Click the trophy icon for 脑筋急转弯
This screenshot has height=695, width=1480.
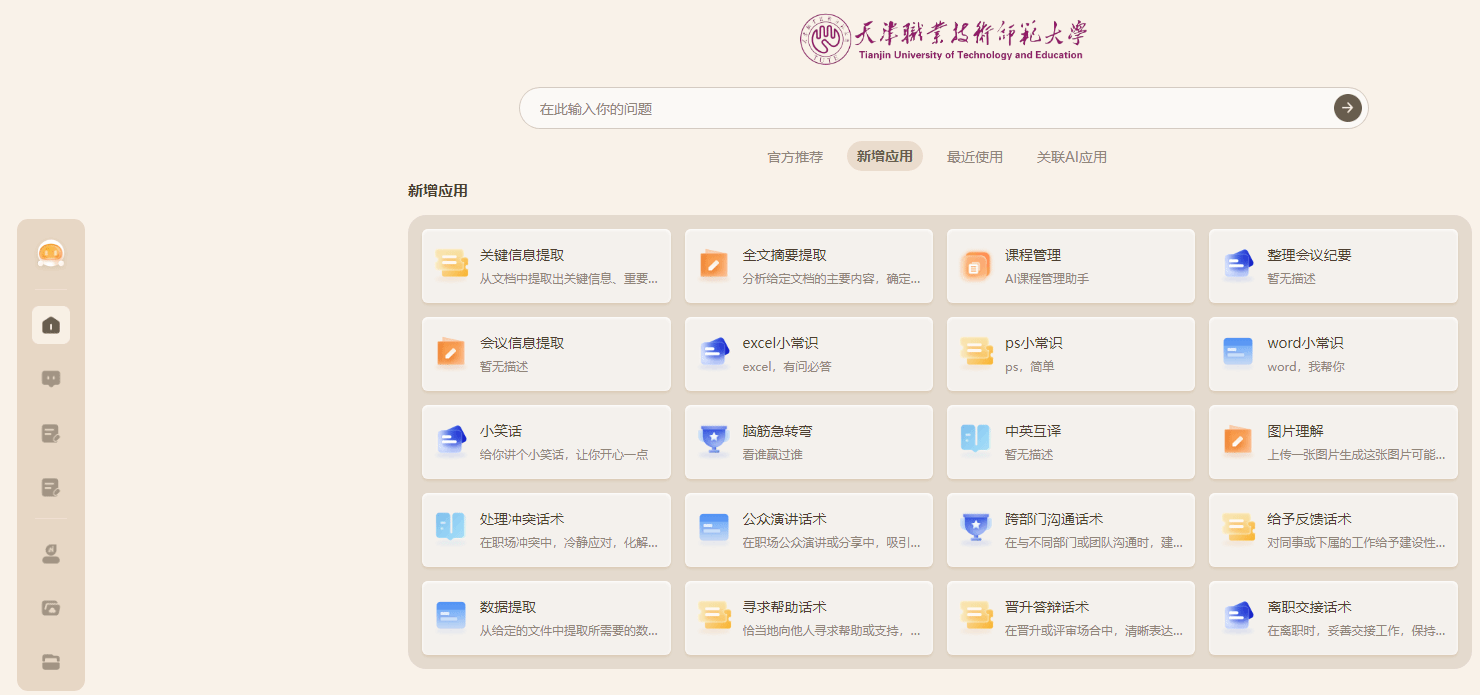coord(714,441)
